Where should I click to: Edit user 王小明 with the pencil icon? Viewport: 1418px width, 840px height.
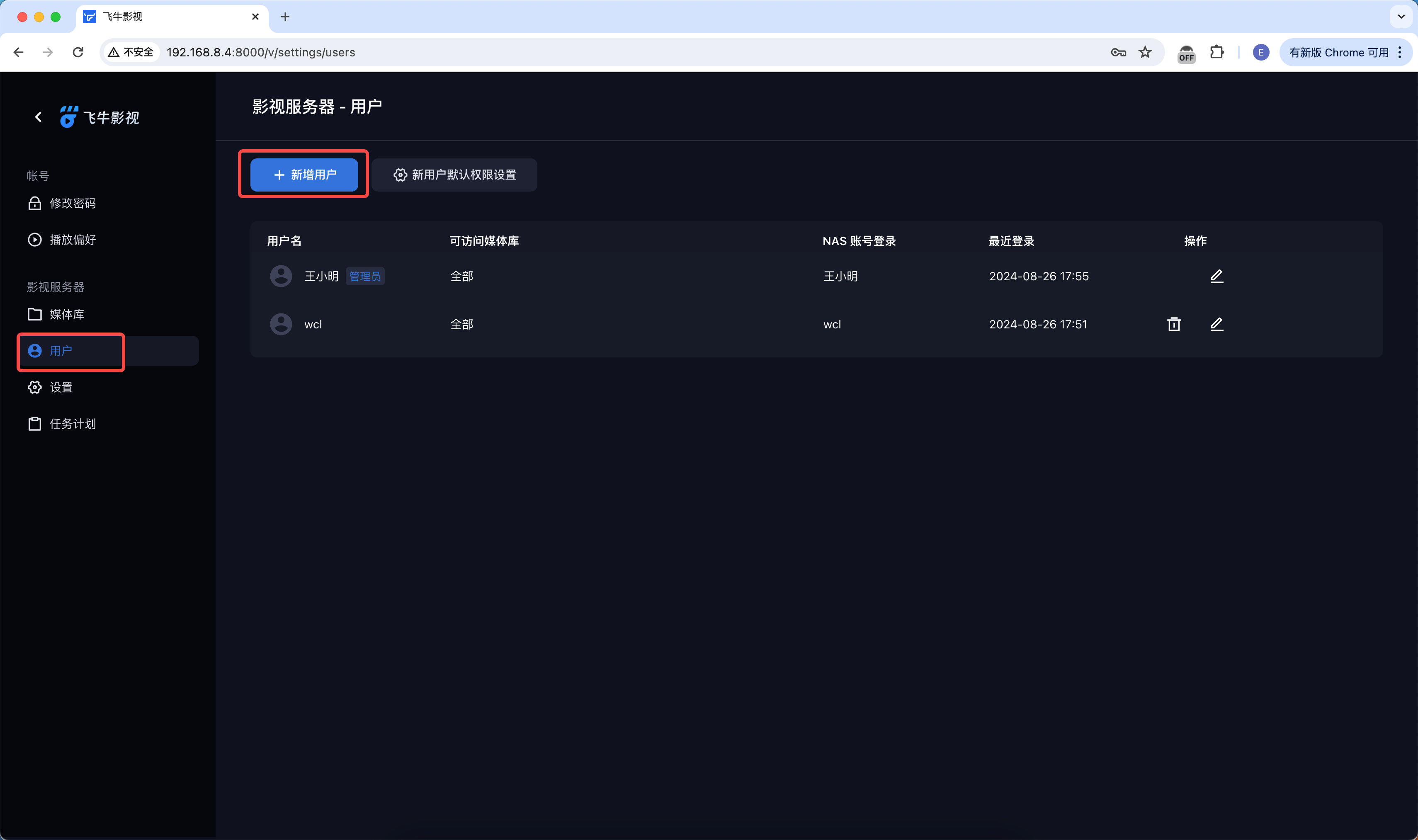click(1216, 276)
